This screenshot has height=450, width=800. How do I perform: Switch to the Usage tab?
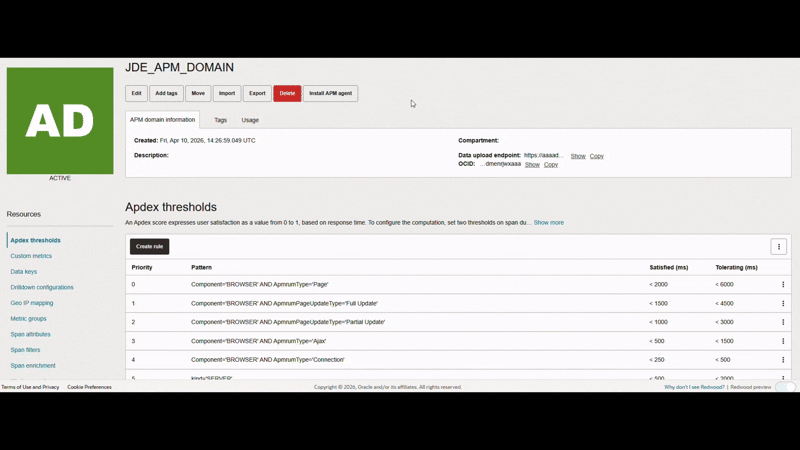250,120
